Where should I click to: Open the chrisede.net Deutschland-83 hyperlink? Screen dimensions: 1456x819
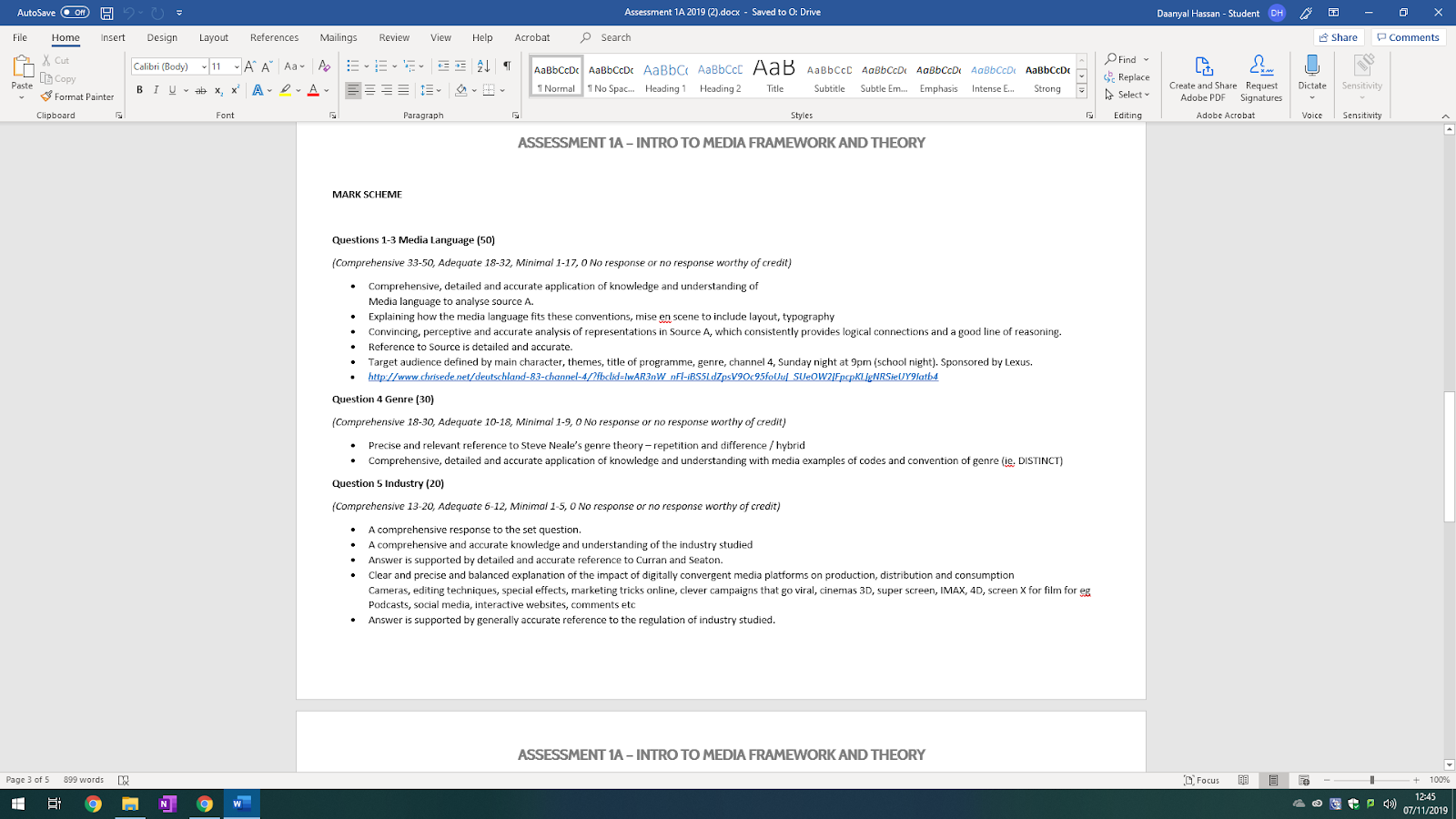653,377
